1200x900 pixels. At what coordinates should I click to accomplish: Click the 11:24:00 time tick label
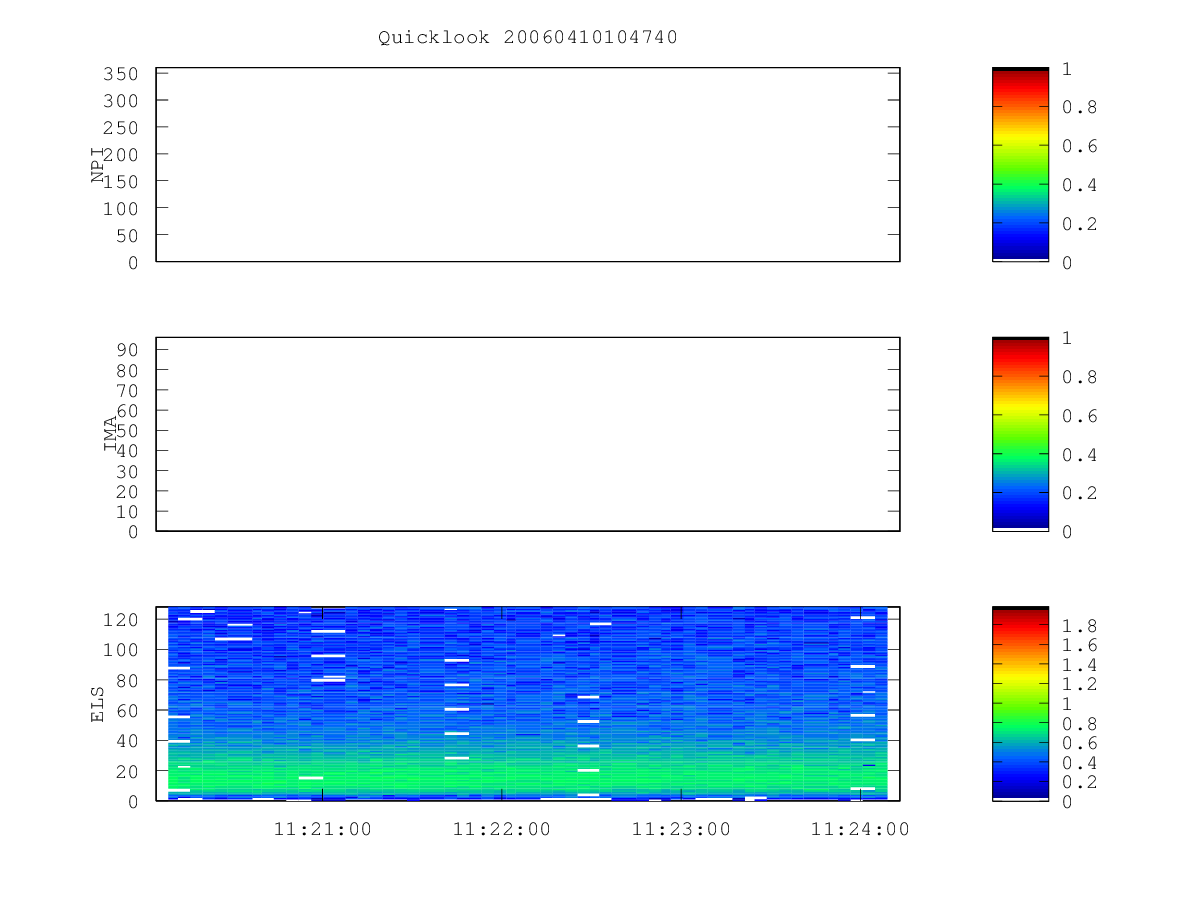click(x=859, y=829)
